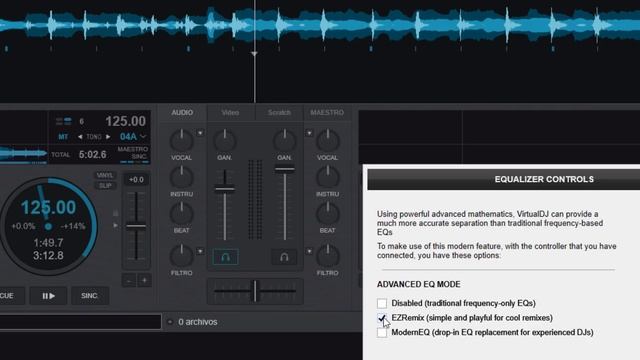This screenshot has width=640, height=360.
Task: Switch to the Video mixer tab
Action: point(230,113)
